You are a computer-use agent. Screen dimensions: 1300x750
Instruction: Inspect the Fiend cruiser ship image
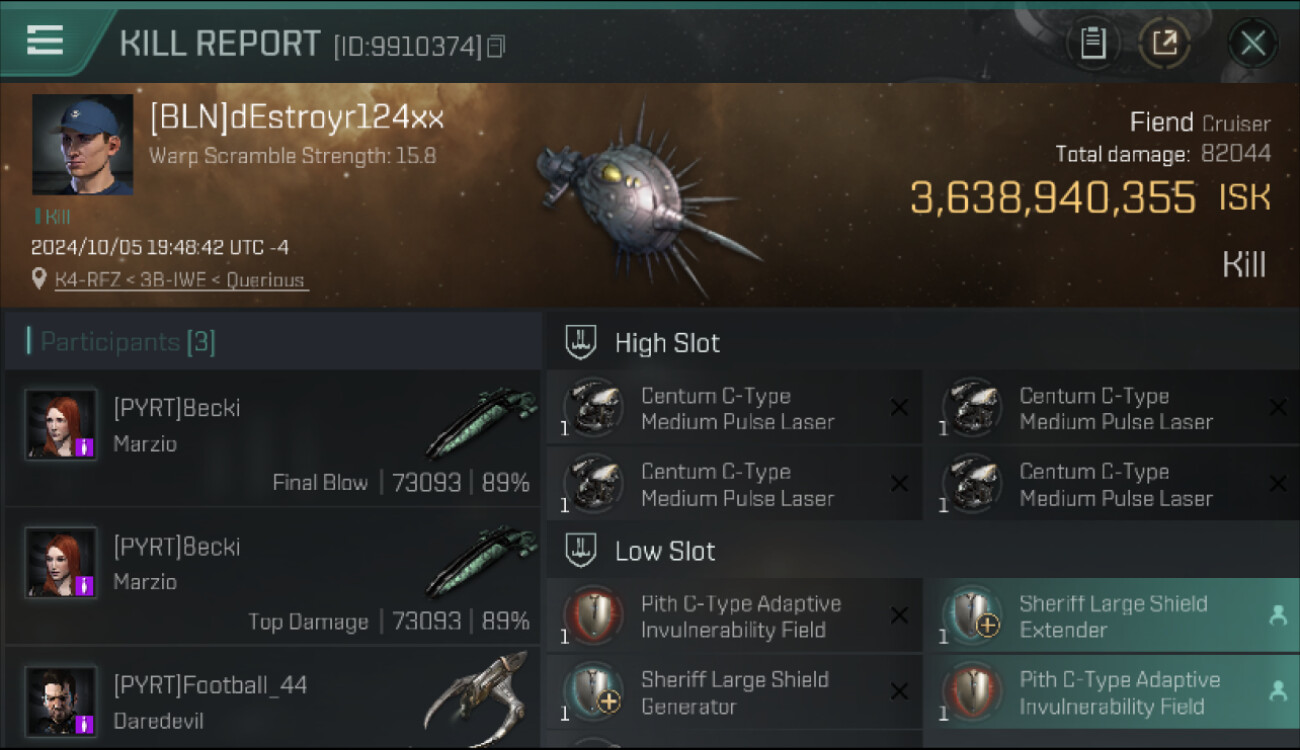[640, 200]
